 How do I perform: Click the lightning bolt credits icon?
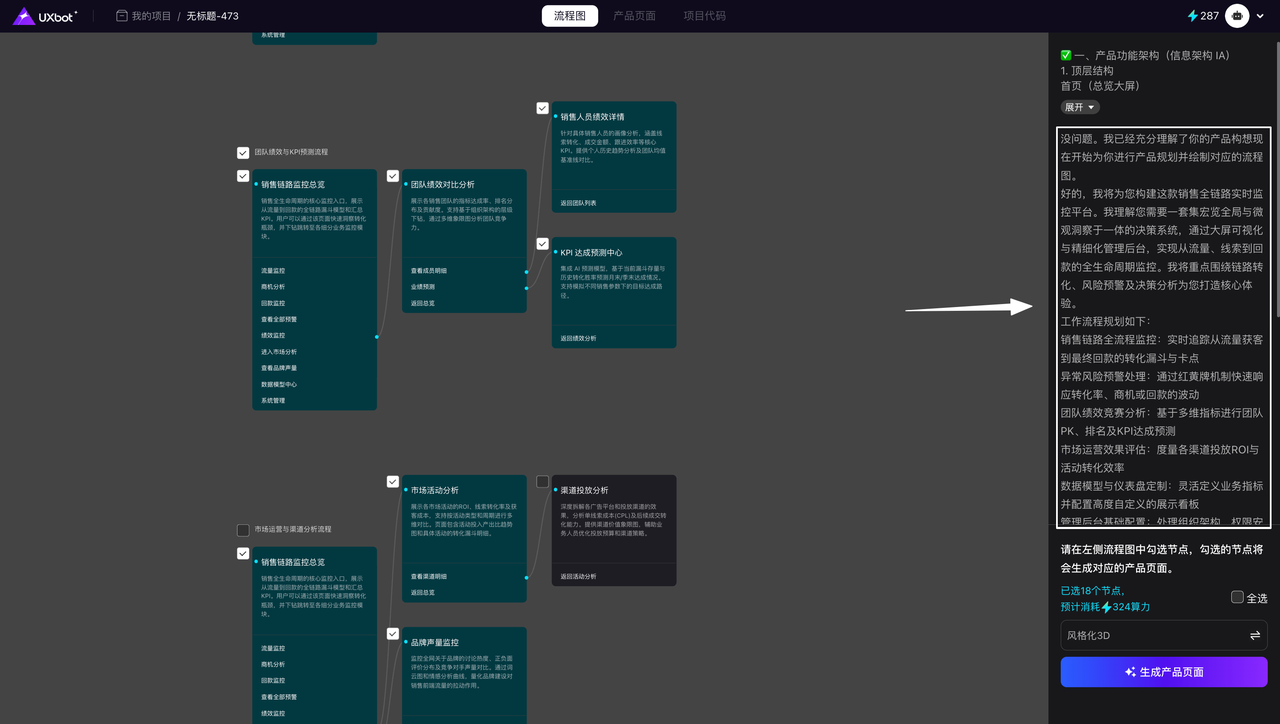click(x=1192, y=16)
